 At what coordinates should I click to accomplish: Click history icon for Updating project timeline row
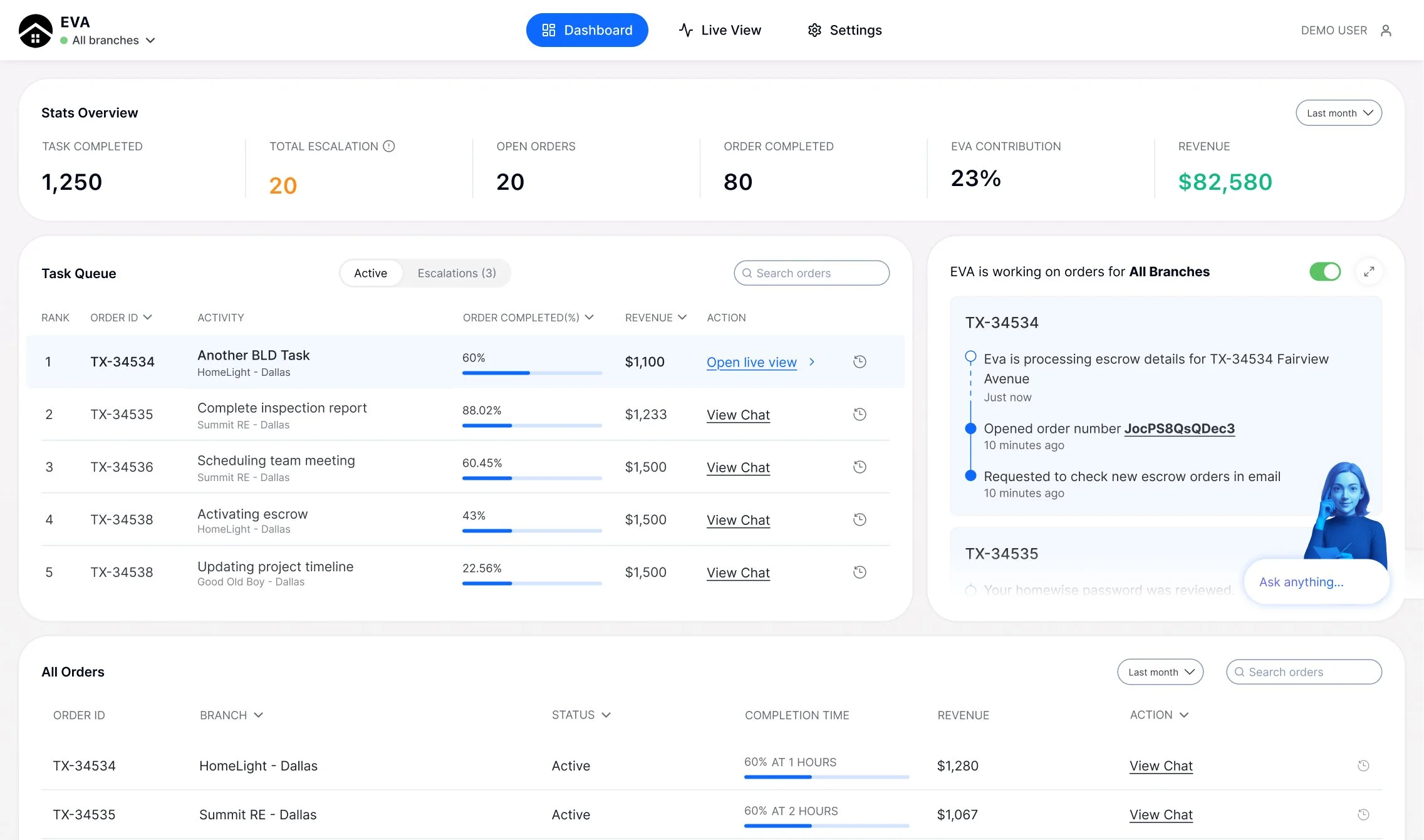(x=860, y=572)
